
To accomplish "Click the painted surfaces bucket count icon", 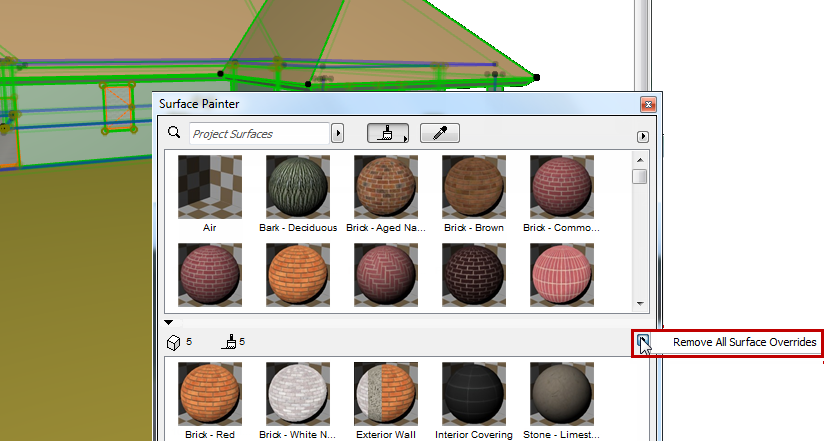I will (x=229, y=342).
